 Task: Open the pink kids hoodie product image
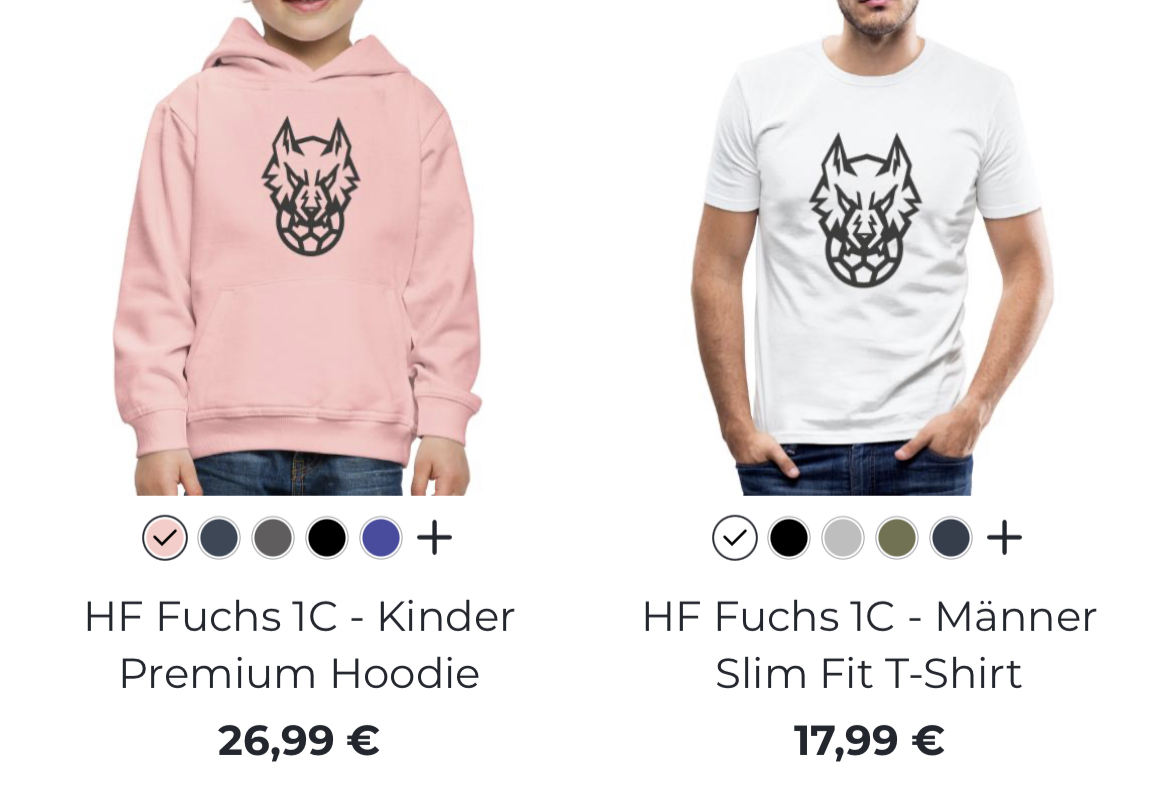[x=298, y=248]
